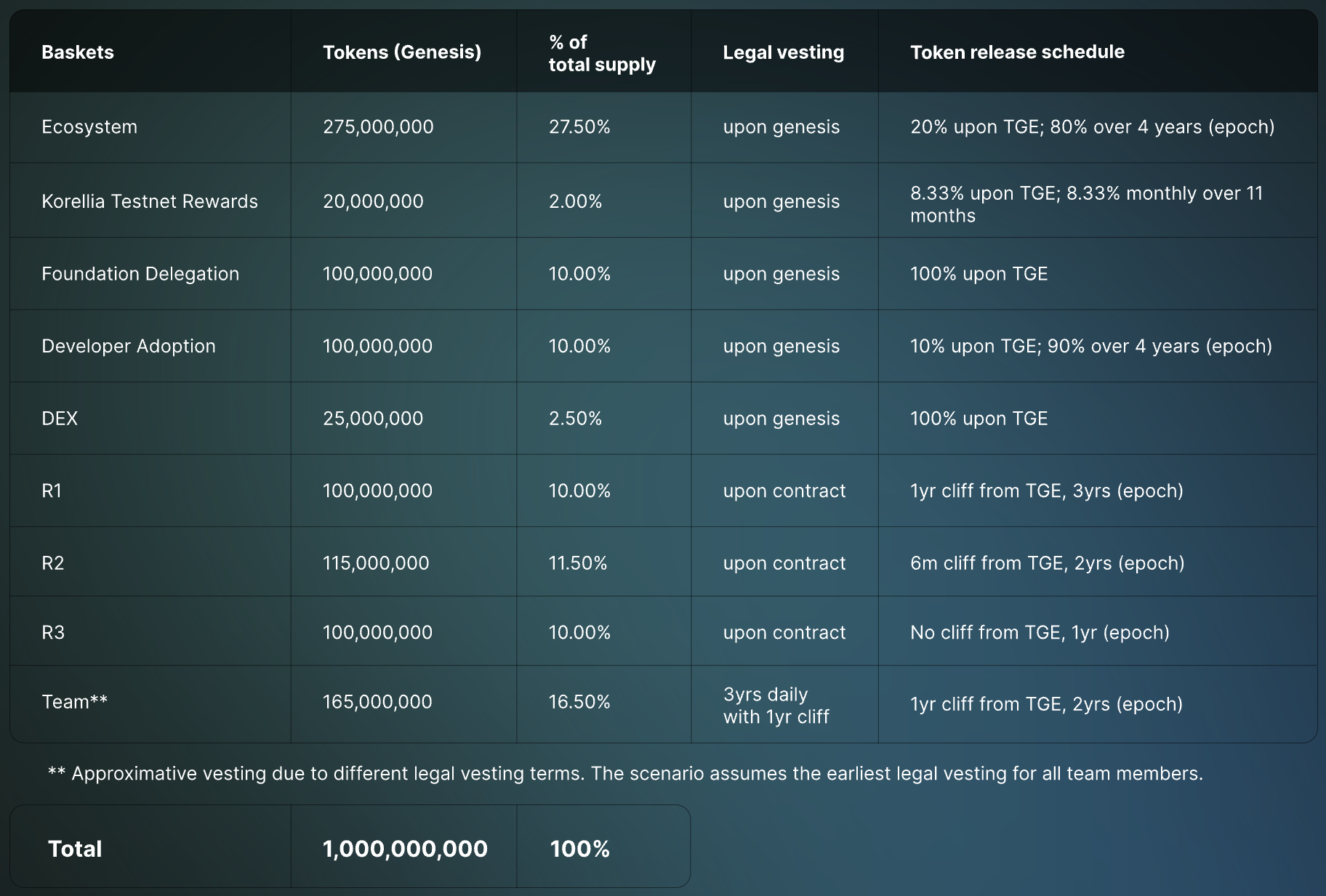Select the Team** basket cell
Viewport: 1326px width, 896px height.
(x=75, y=702)
